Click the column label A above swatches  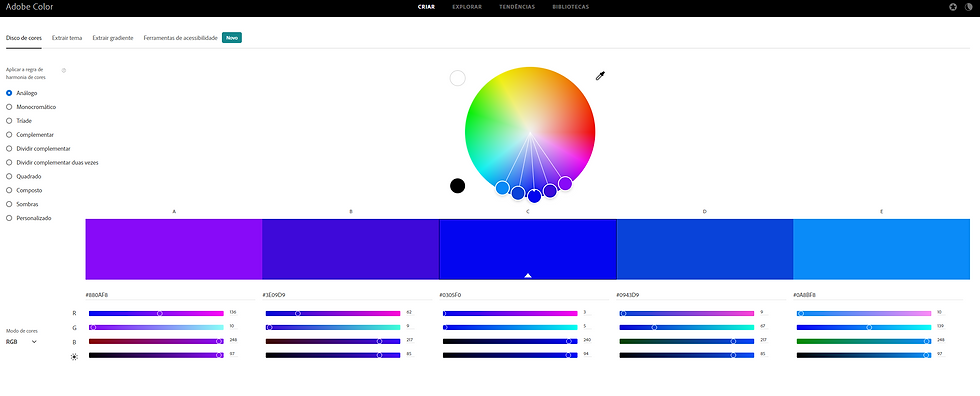174,212
